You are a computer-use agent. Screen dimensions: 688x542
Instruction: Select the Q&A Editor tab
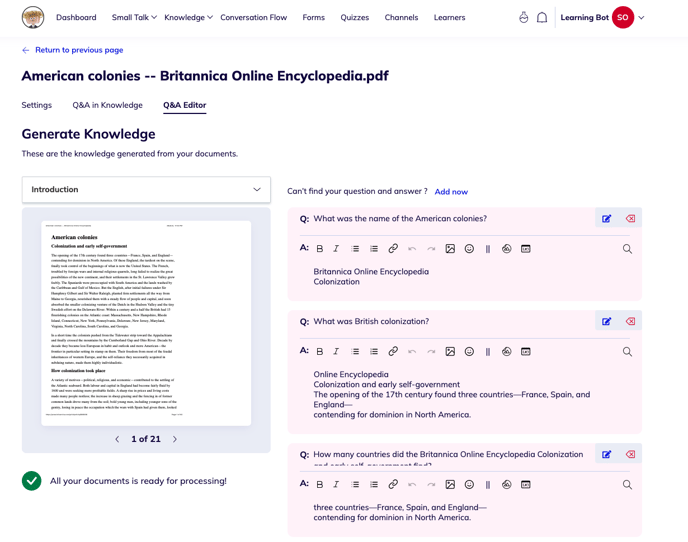[x=185, y=105]
